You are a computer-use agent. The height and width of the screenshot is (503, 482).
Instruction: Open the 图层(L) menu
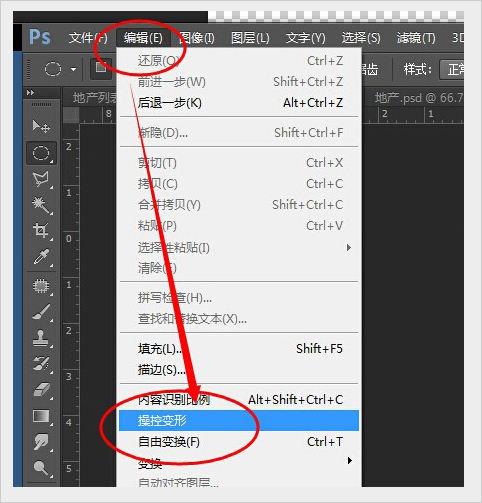[x=250, y=38]
